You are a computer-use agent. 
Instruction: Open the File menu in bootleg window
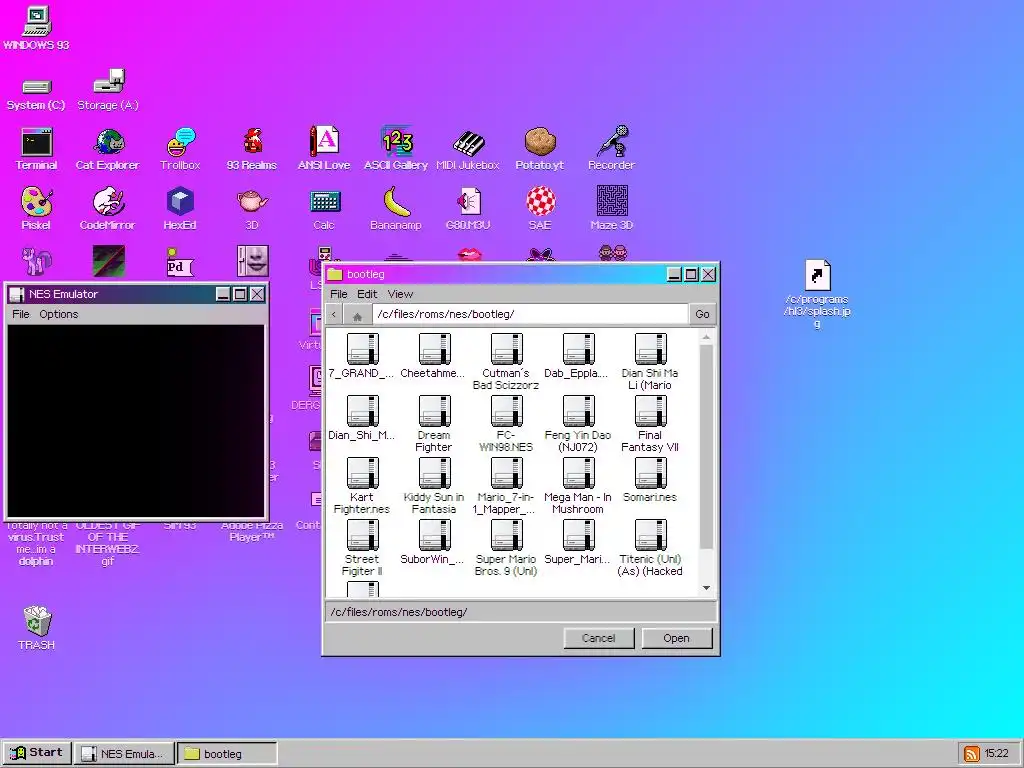(x=338, y=294)
